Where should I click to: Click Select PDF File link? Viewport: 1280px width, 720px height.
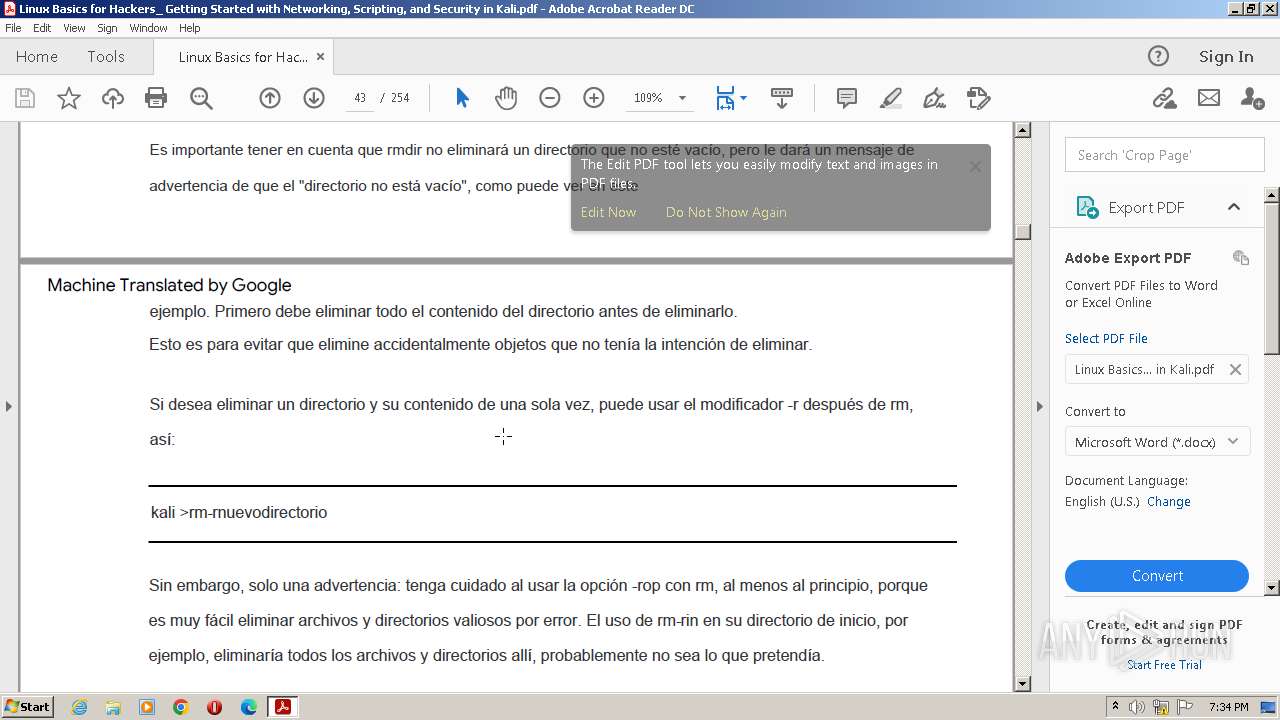coord(1106,339)
